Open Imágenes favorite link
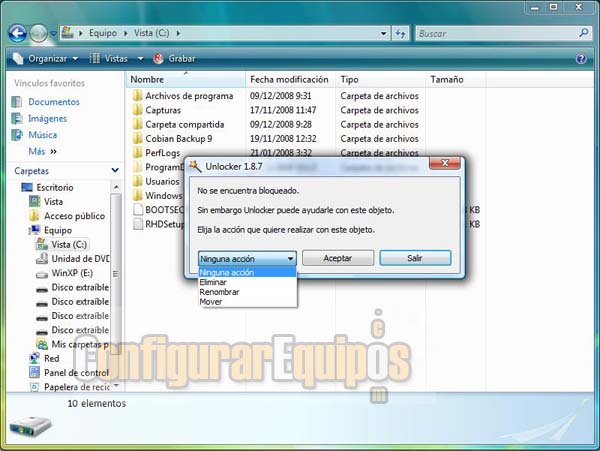The image size is (600, 451). (x=47, y=119)
